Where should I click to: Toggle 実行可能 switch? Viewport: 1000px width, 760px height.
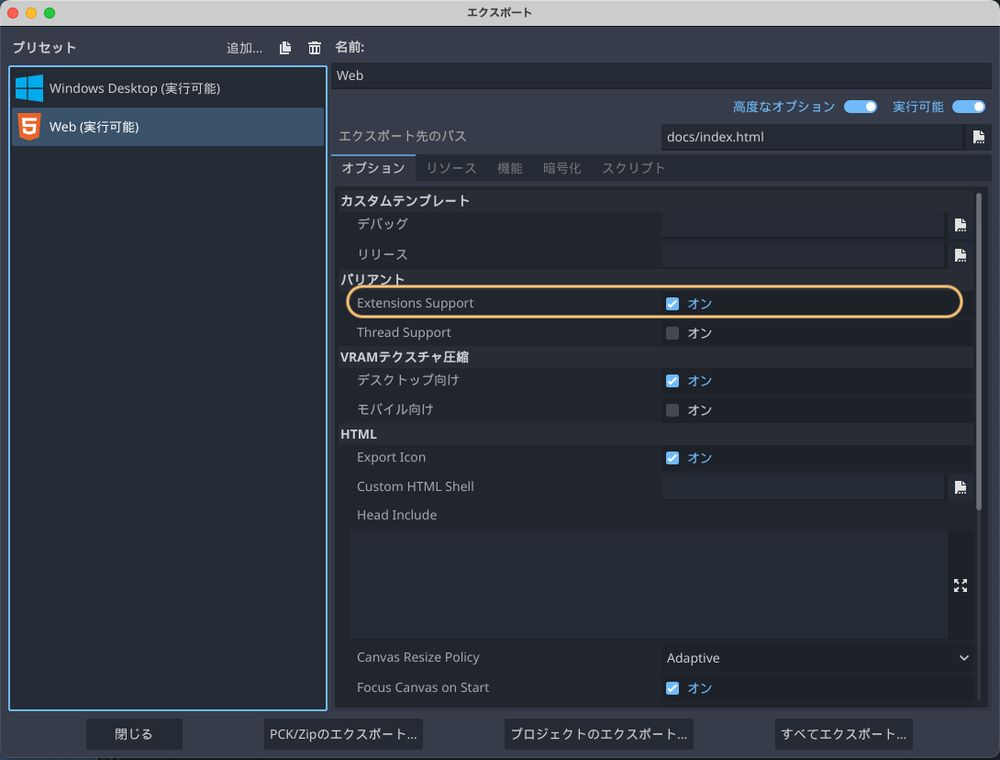point(968,106)
